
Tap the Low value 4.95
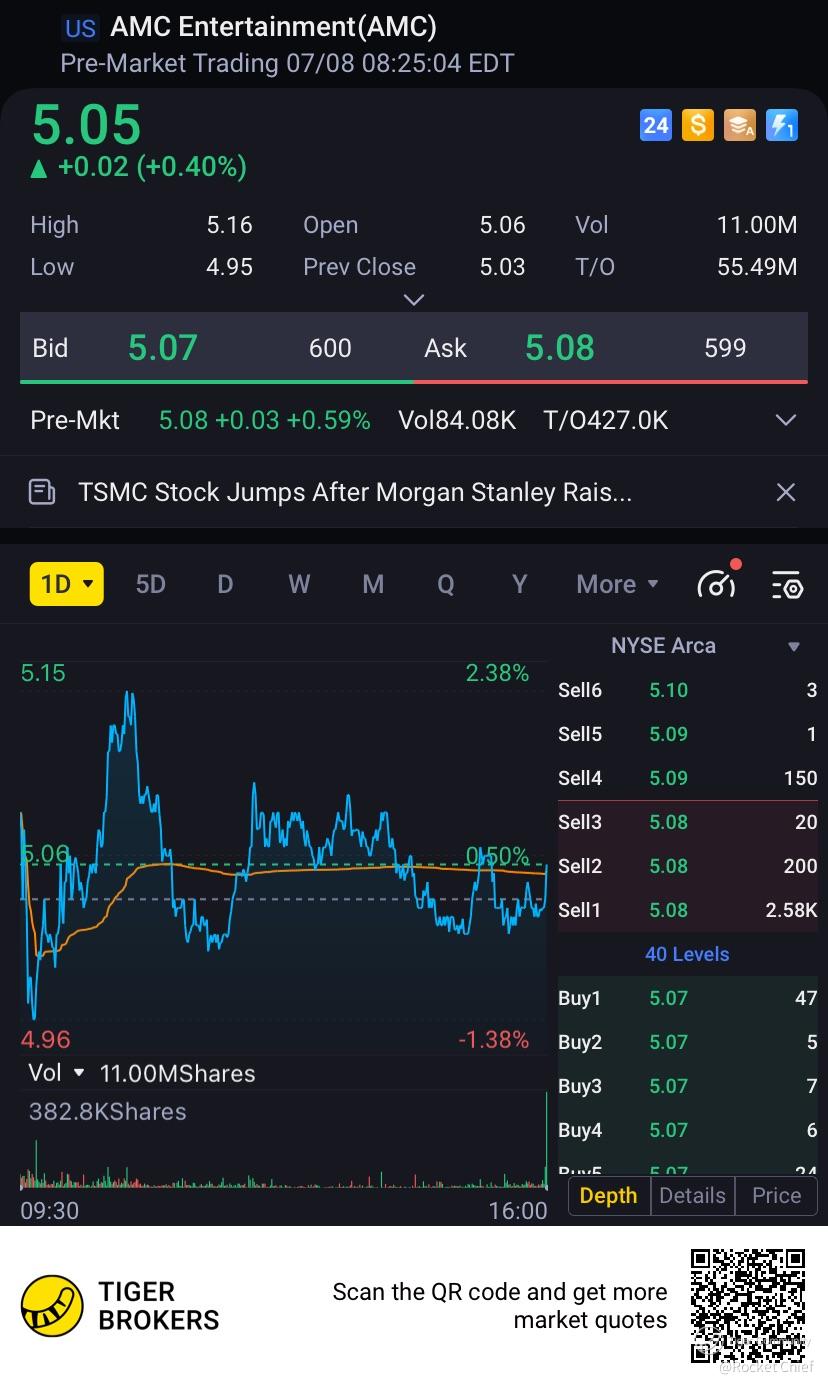tap(230, 267)
